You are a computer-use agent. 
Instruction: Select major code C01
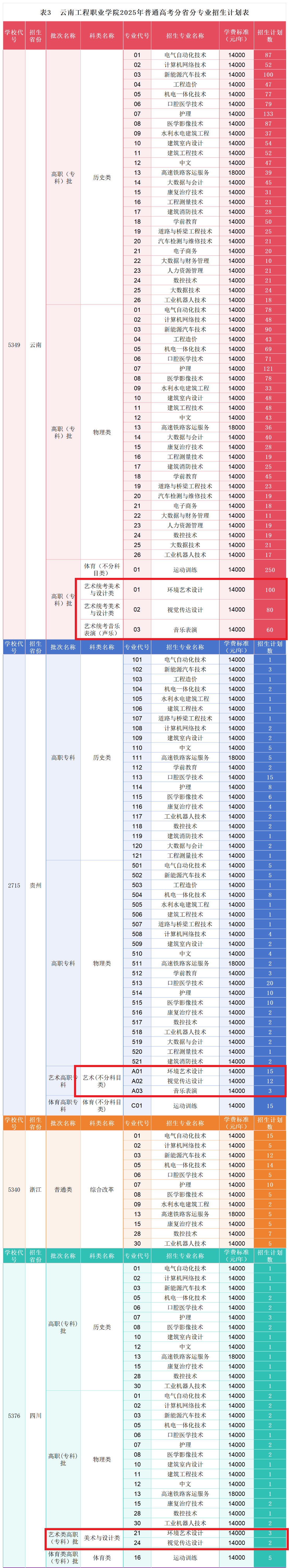[x=137, y=1105]
